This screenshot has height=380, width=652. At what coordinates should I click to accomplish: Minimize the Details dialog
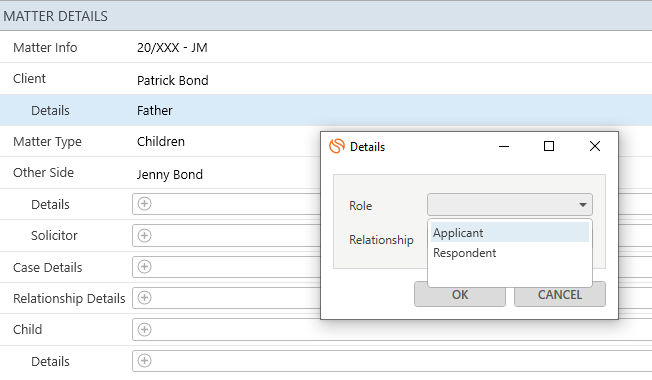[504, 146]
